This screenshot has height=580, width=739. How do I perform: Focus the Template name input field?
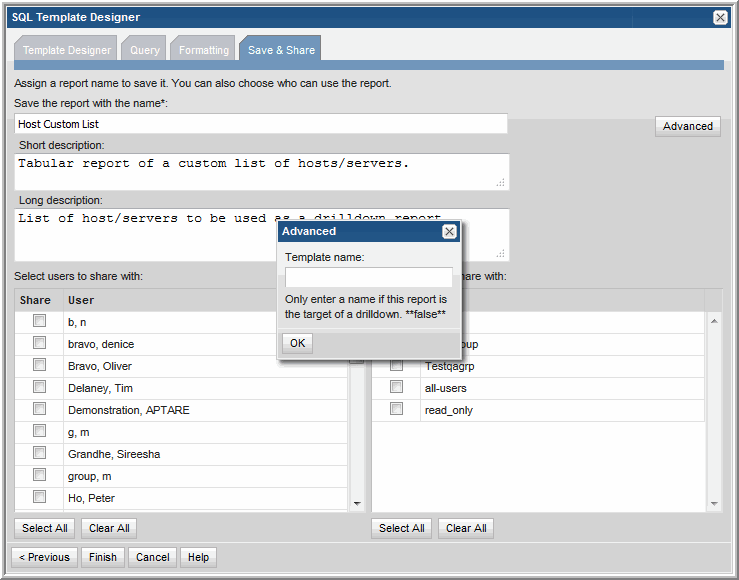pyautogui.click(x=368, y=277)
